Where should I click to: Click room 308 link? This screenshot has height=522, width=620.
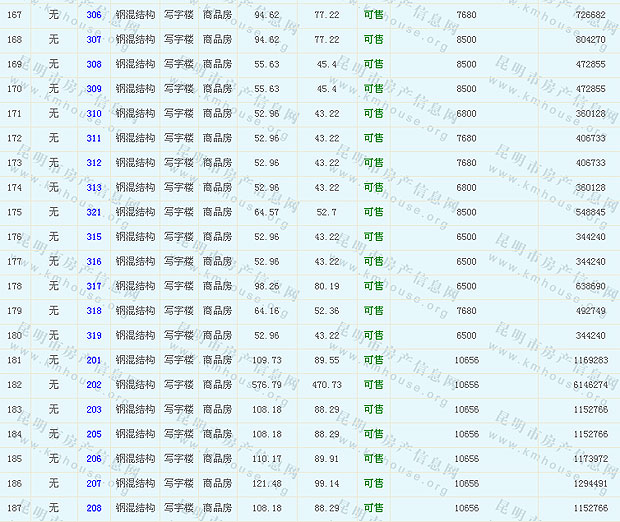[94, 64]
